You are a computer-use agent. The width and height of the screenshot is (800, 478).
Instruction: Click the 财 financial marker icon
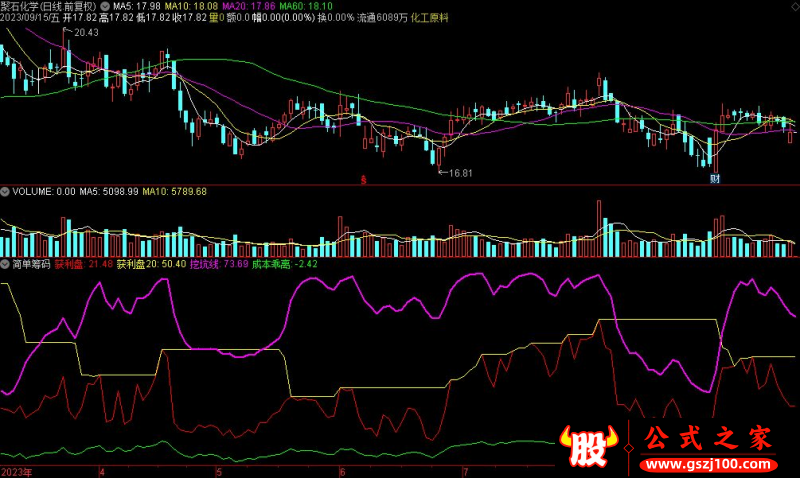click(x=715, y=179)
